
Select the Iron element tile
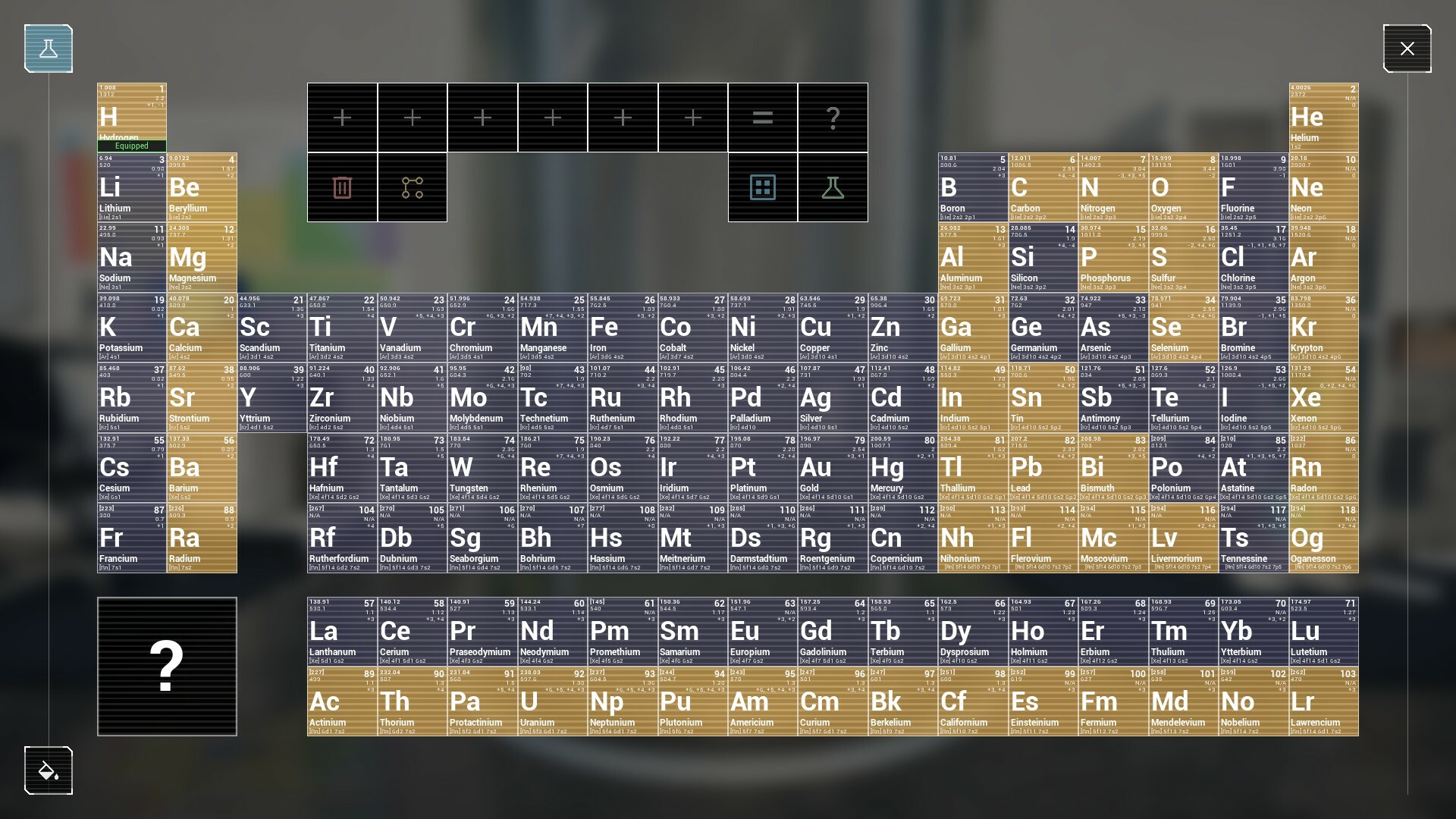point(622,328)
